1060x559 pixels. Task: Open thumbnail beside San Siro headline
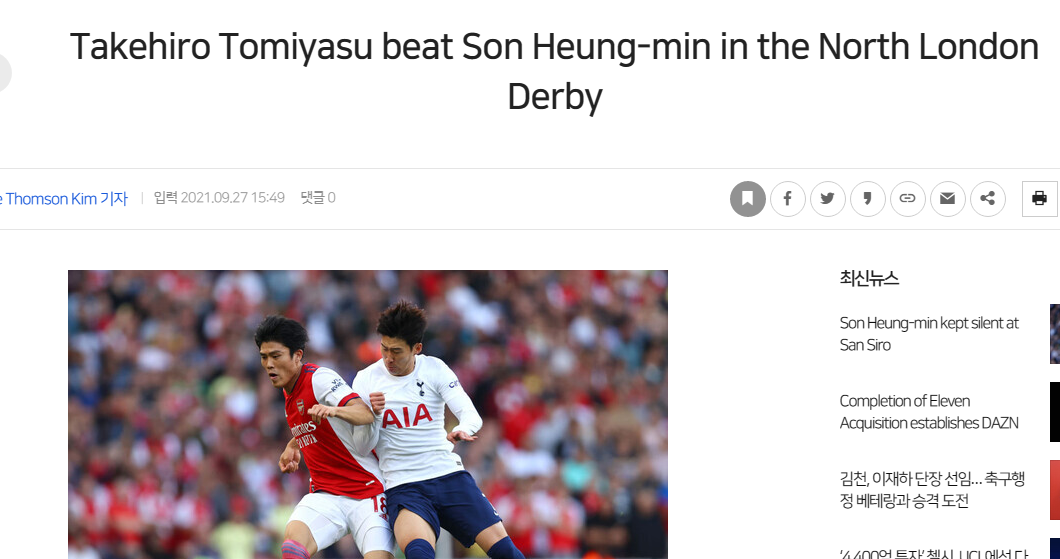point(1055,334)
